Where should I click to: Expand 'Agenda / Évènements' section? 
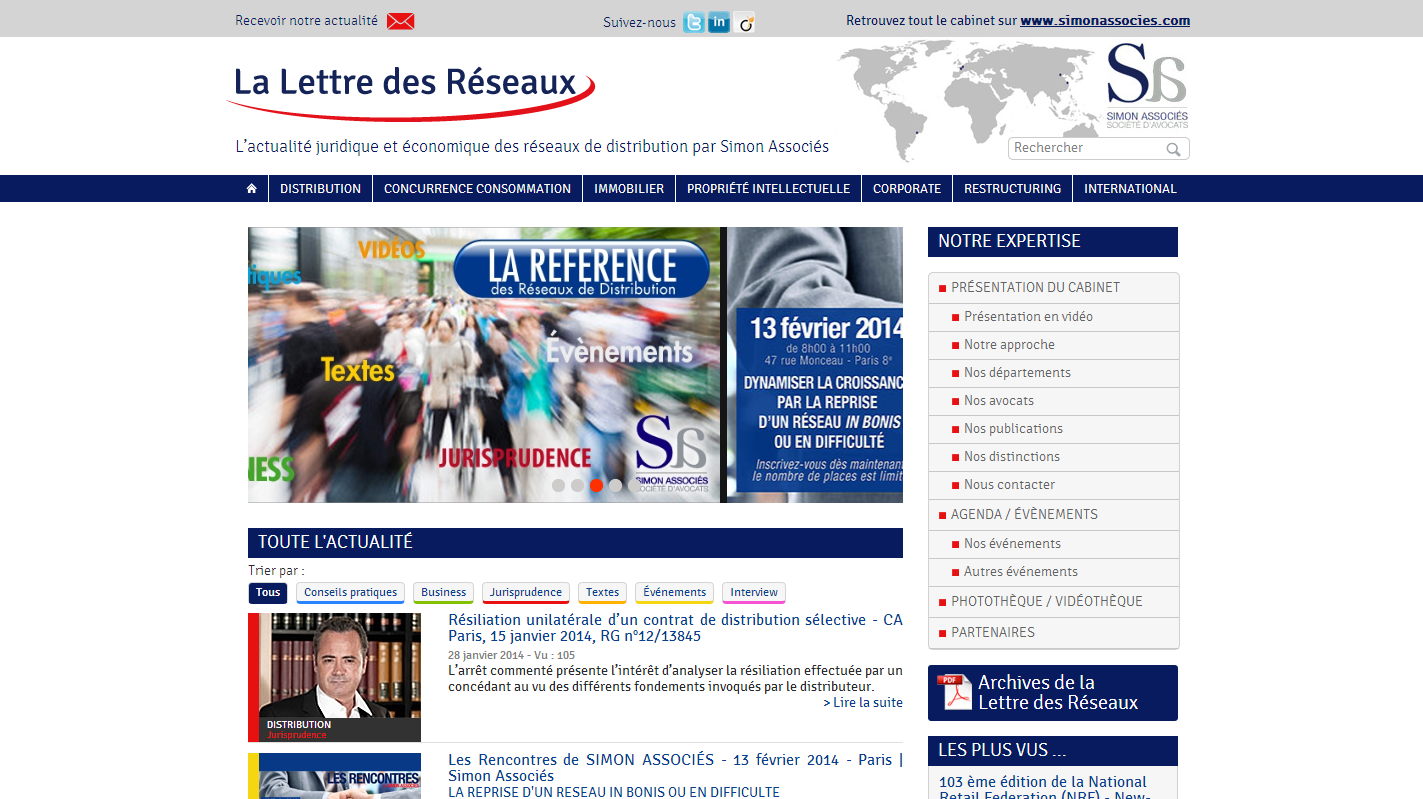(1024, 514)
